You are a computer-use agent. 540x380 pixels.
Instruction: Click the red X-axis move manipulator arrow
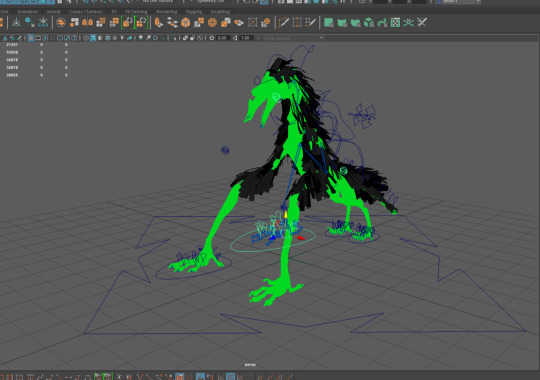pos(301,238)
